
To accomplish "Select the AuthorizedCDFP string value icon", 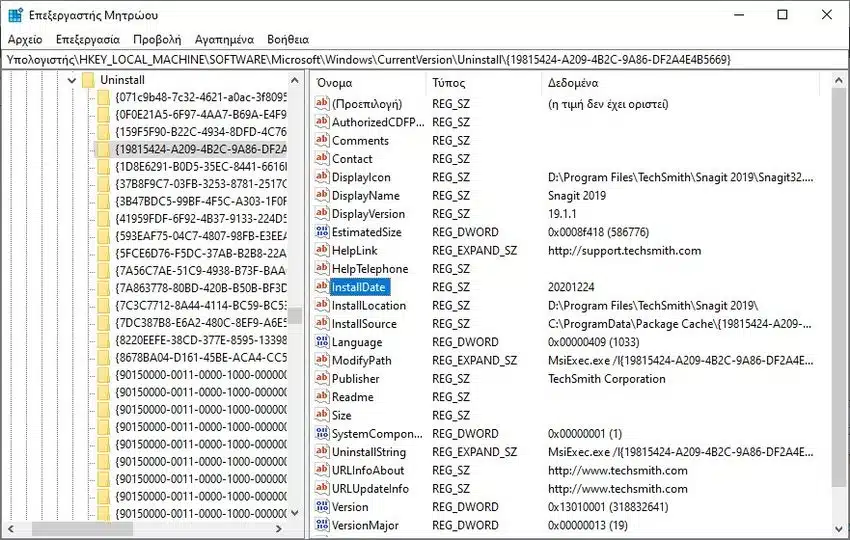I will (x=322, y=122).
